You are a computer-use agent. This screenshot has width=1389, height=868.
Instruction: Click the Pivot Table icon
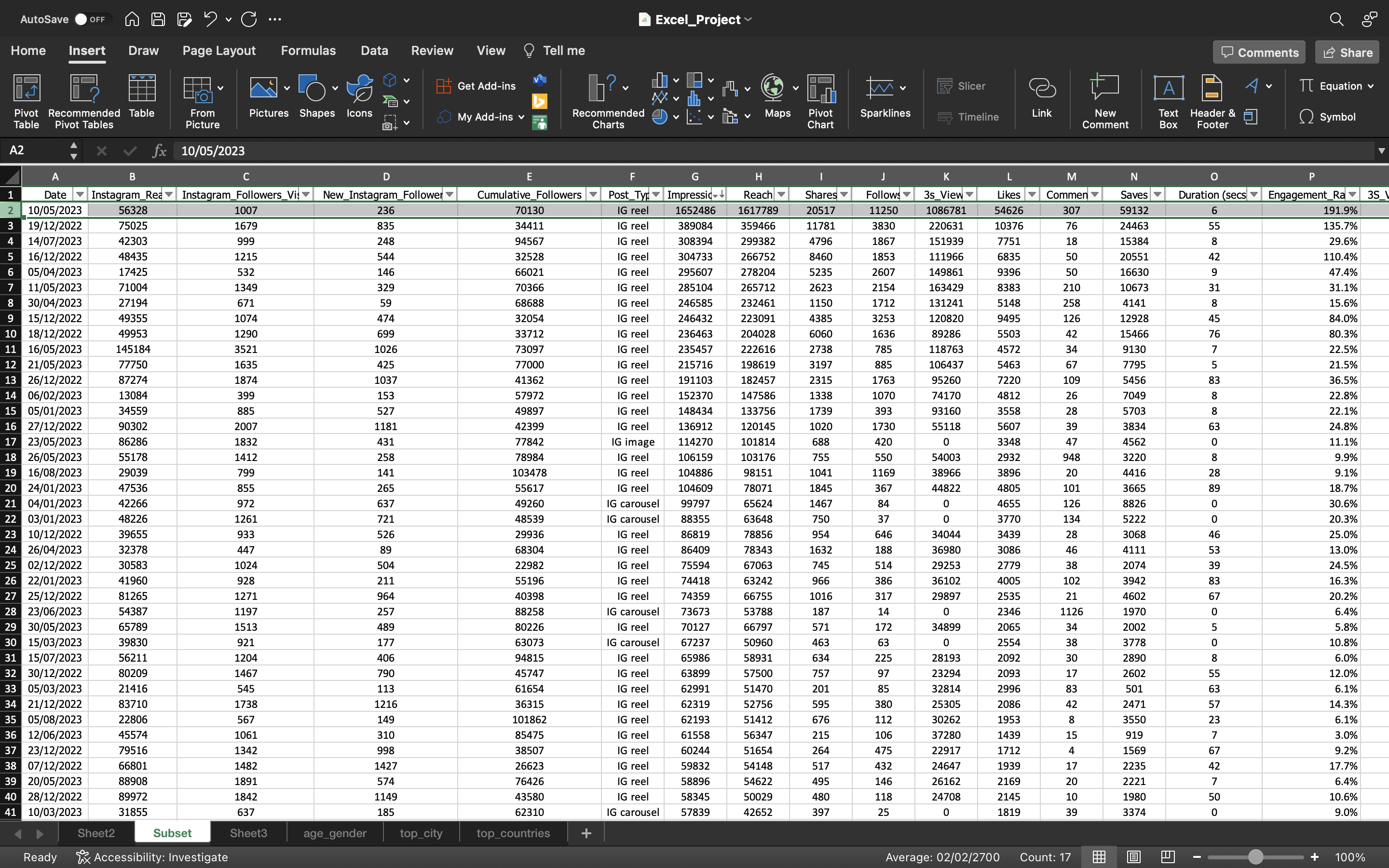click(x=26, y=99)
